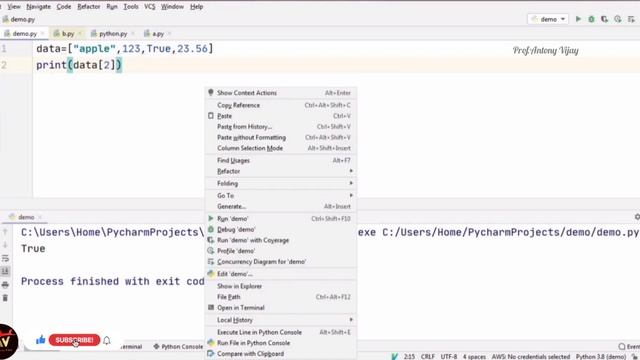Click the Subscribe button
The image size is (640, 360).
74,340
